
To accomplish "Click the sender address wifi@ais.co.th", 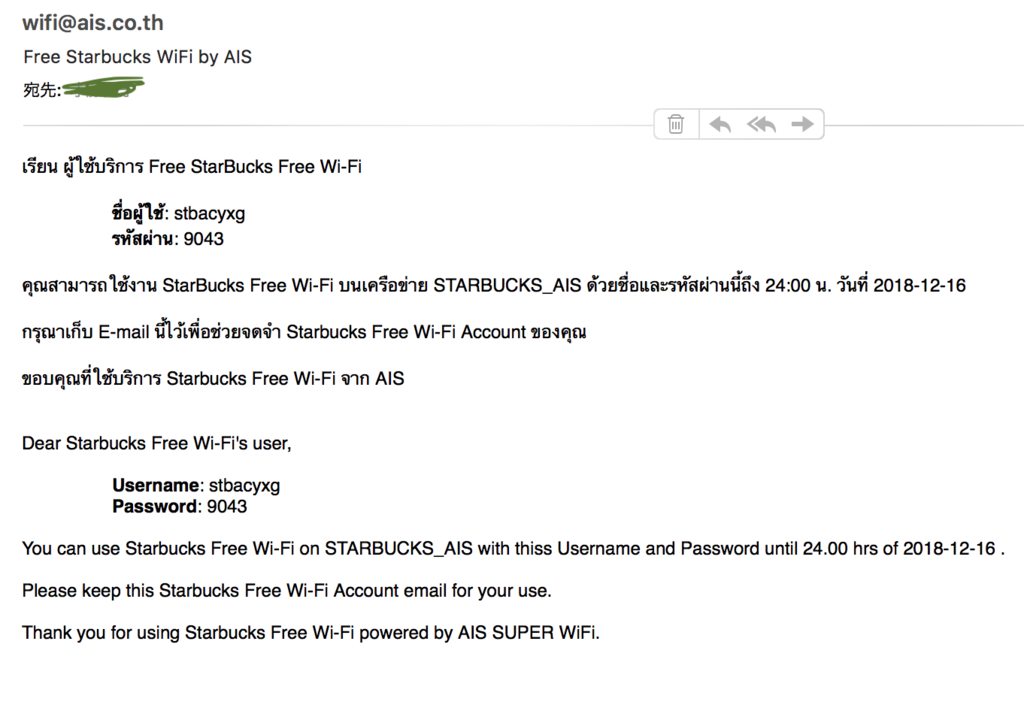I will coord(93,23).
